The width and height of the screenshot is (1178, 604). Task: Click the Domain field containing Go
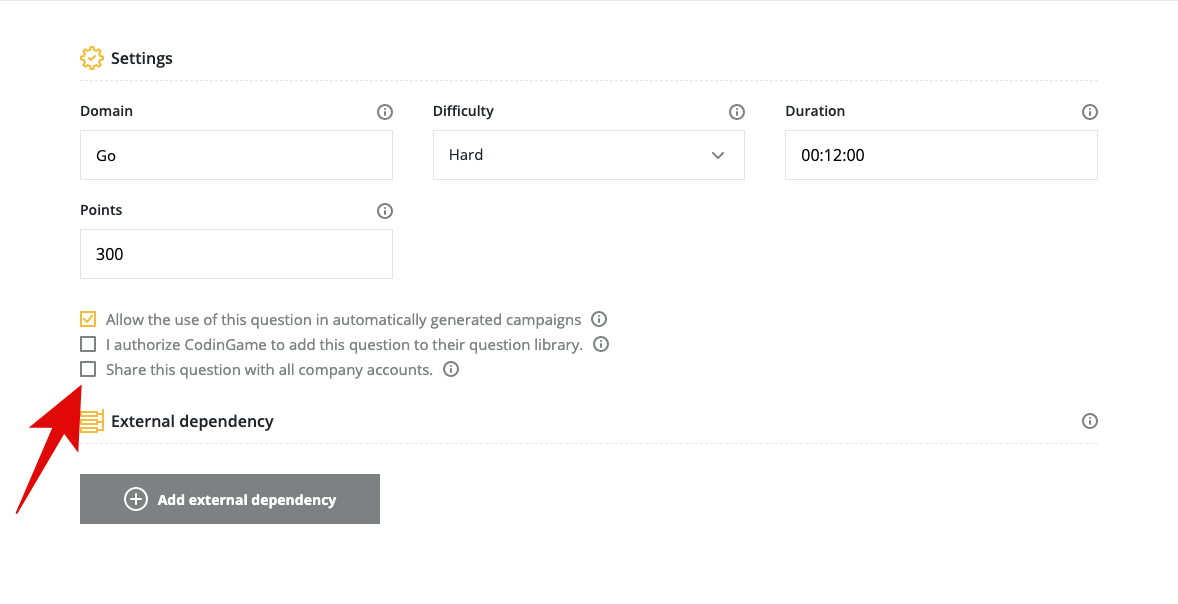point(236,155)
